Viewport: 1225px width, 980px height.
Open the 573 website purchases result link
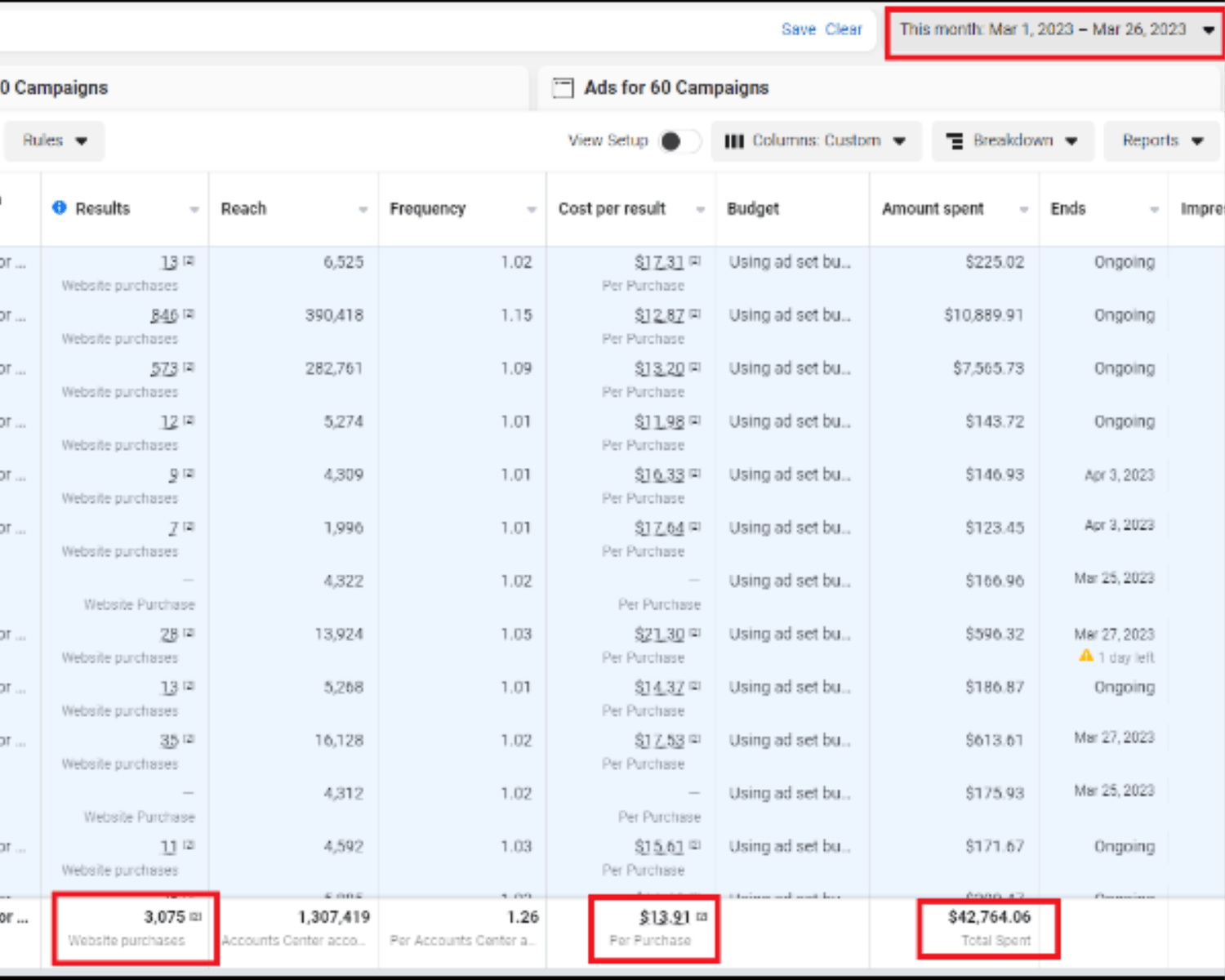click(163, 368)
